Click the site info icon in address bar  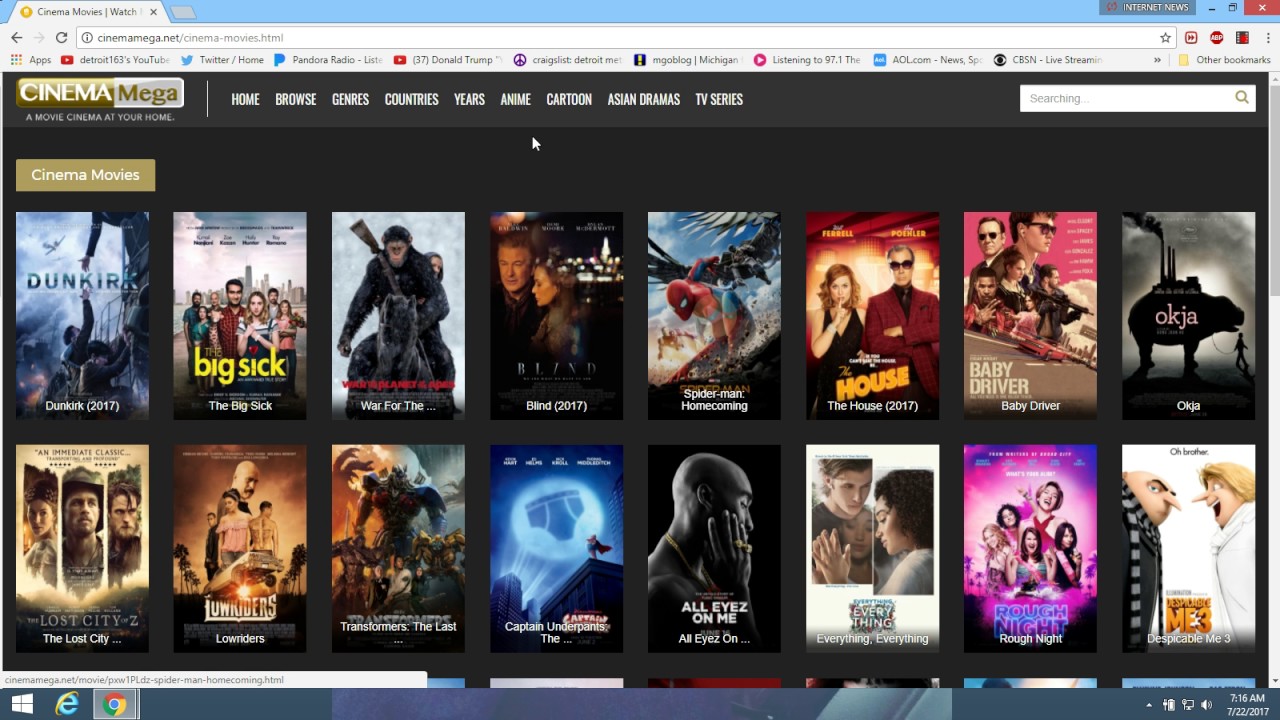[x=87, y=38]
